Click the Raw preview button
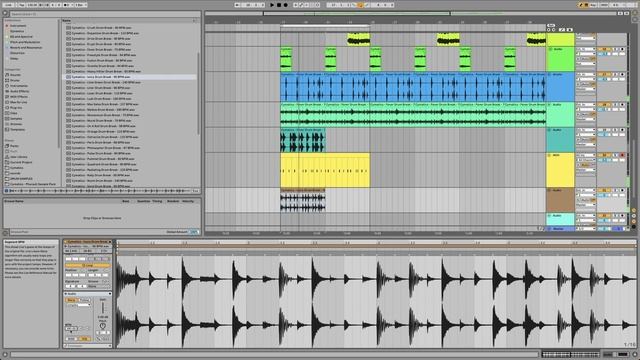Screen dimensions: 640x360 click(x=196, y=191)
